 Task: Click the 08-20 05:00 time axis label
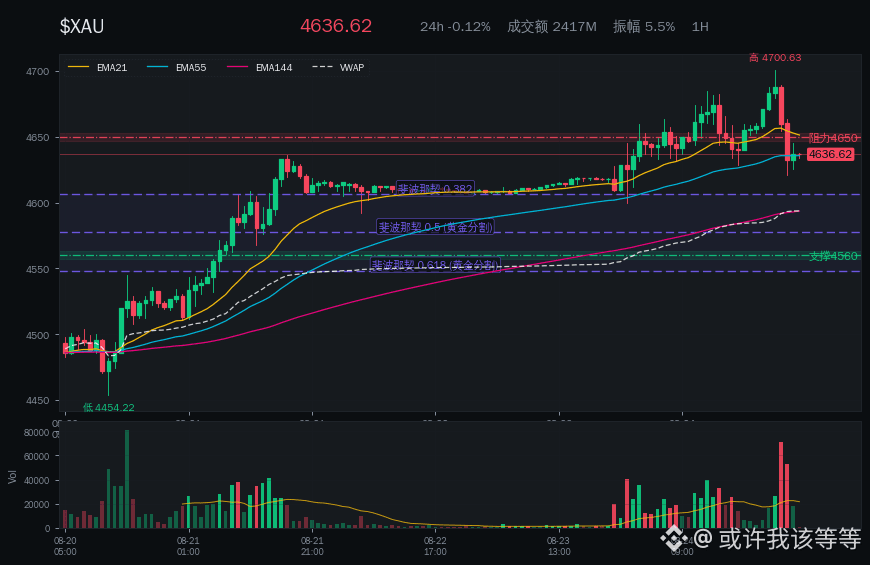click(x=65, y=546)
